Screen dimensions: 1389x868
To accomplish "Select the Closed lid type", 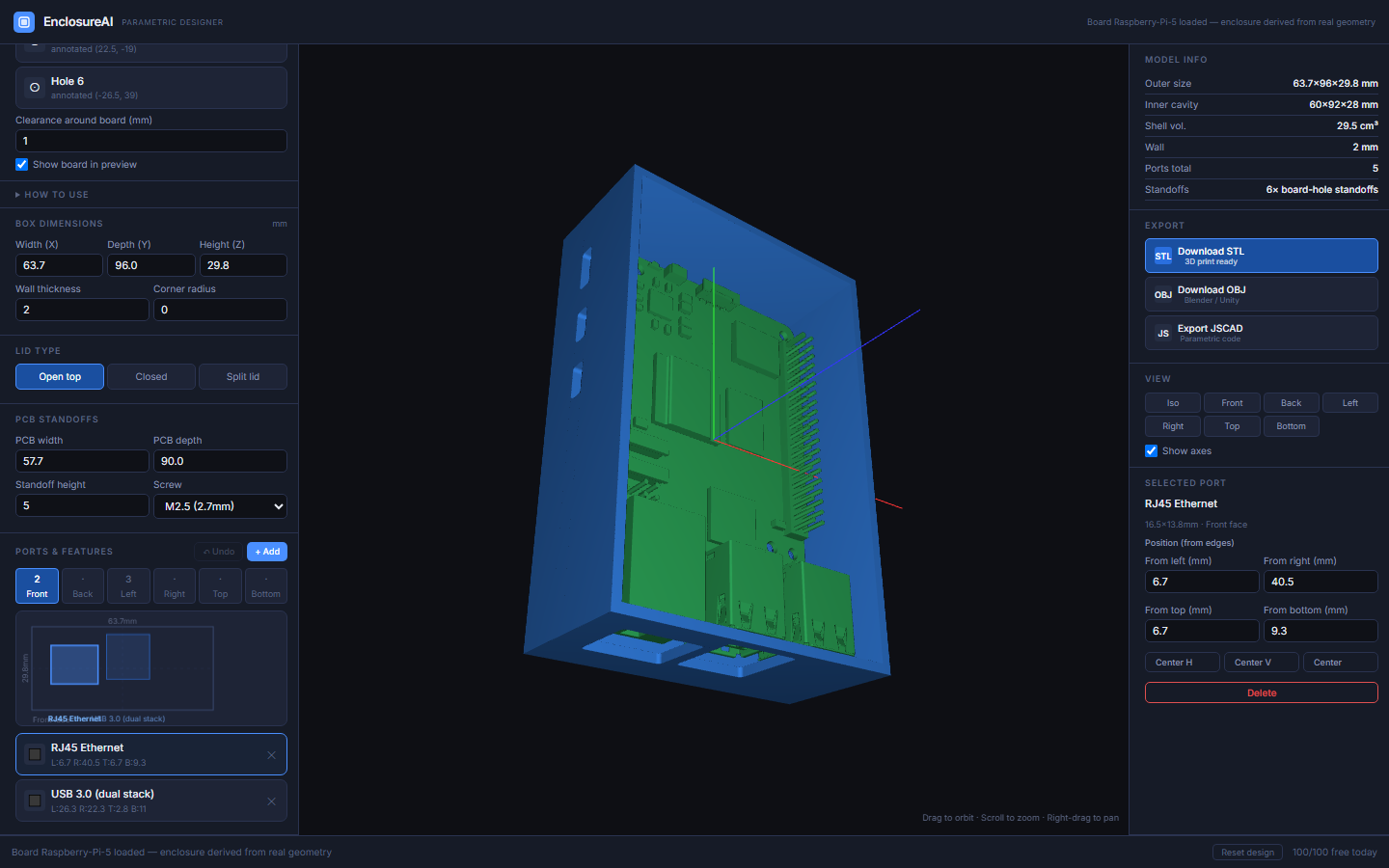I will pos(151,377).
